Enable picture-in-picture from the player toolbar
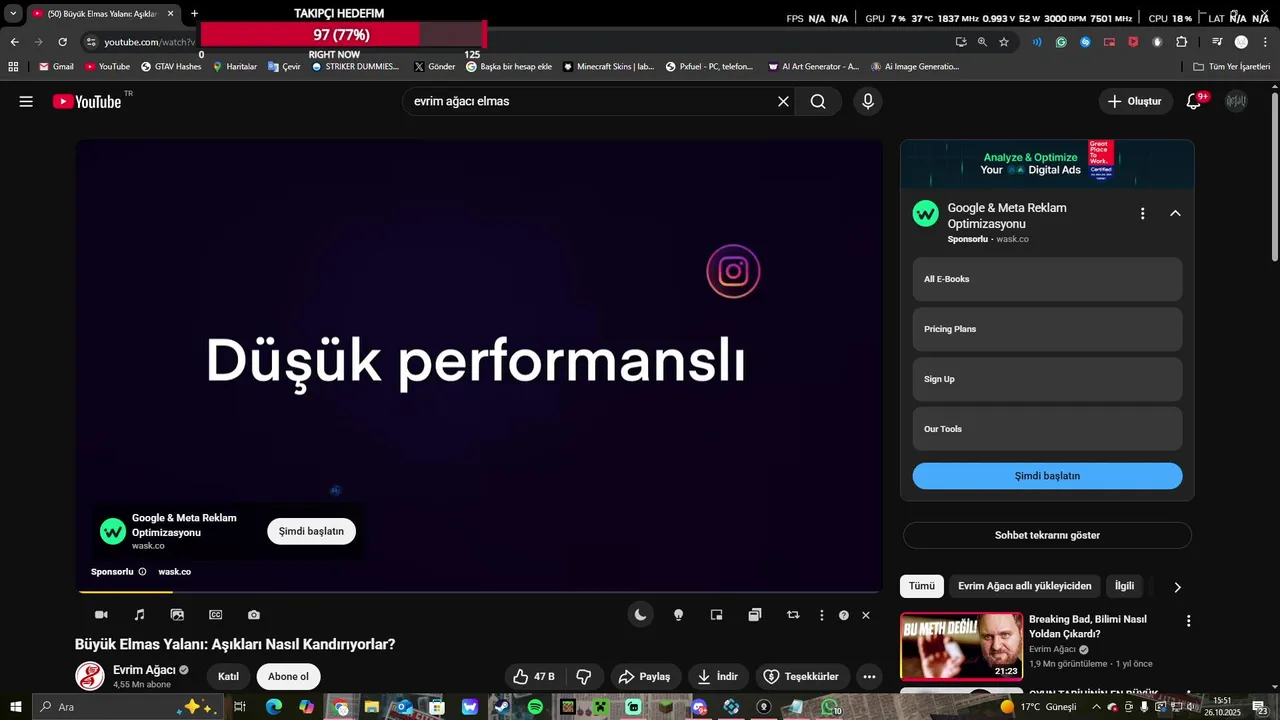 pyautogui.click(x=716, y=615)
